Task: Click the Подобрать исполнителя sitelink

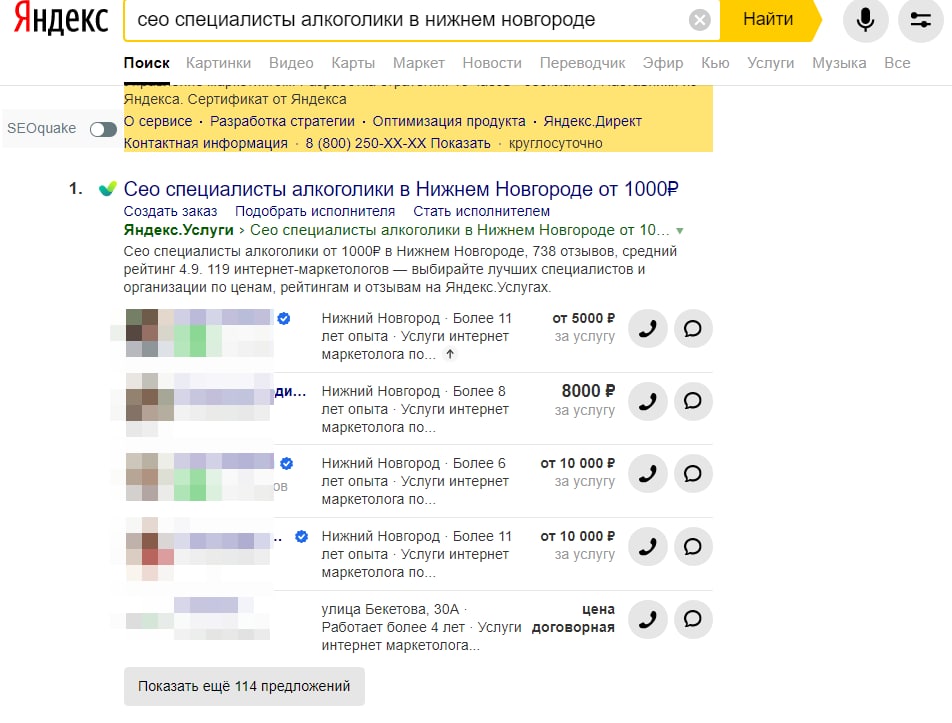Action: point(315,211)
